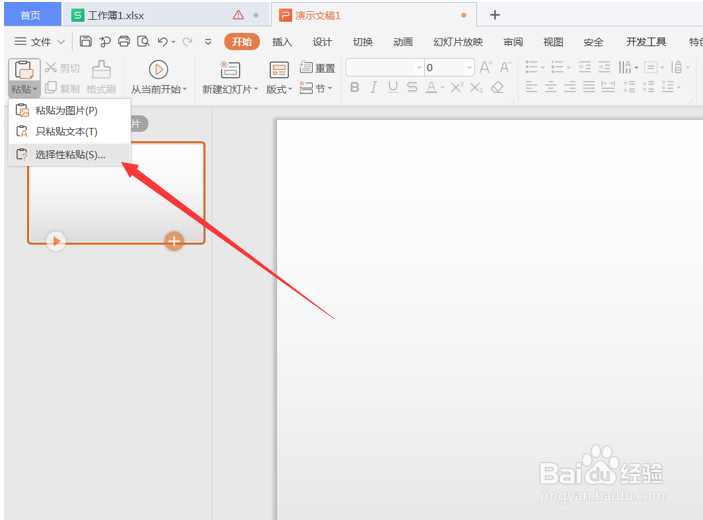Click orange plus button to add slide
Viewport: 703px width, 520px height.
(x=174, y=241)
